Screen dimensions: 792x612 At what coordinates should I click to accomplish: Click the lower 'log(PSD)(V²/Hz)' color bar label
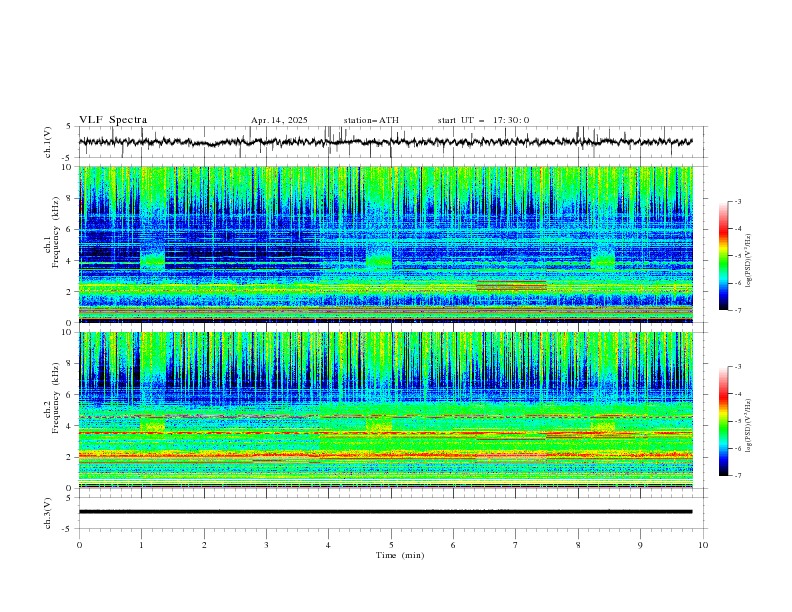[x=749, y=426]
